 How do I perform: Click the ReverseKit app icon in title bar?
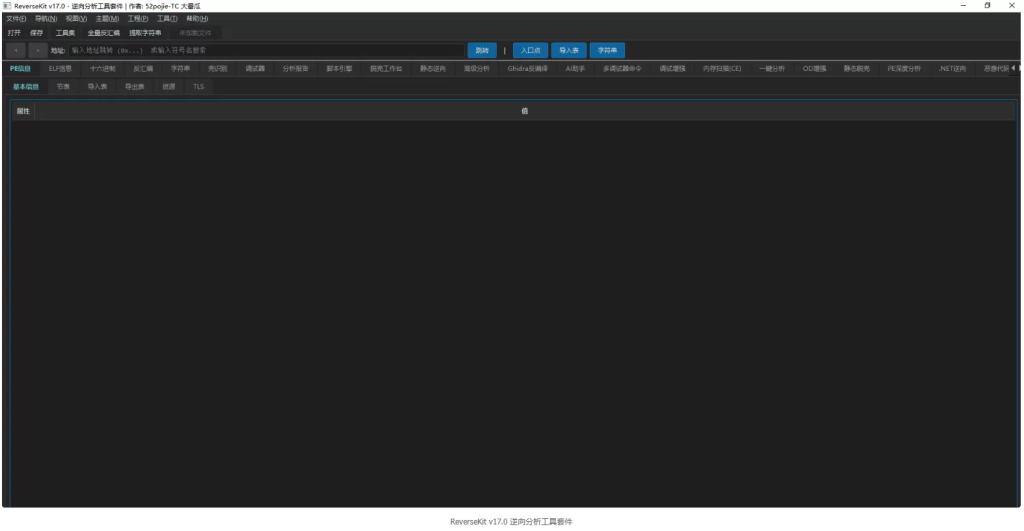coord(7,6)
